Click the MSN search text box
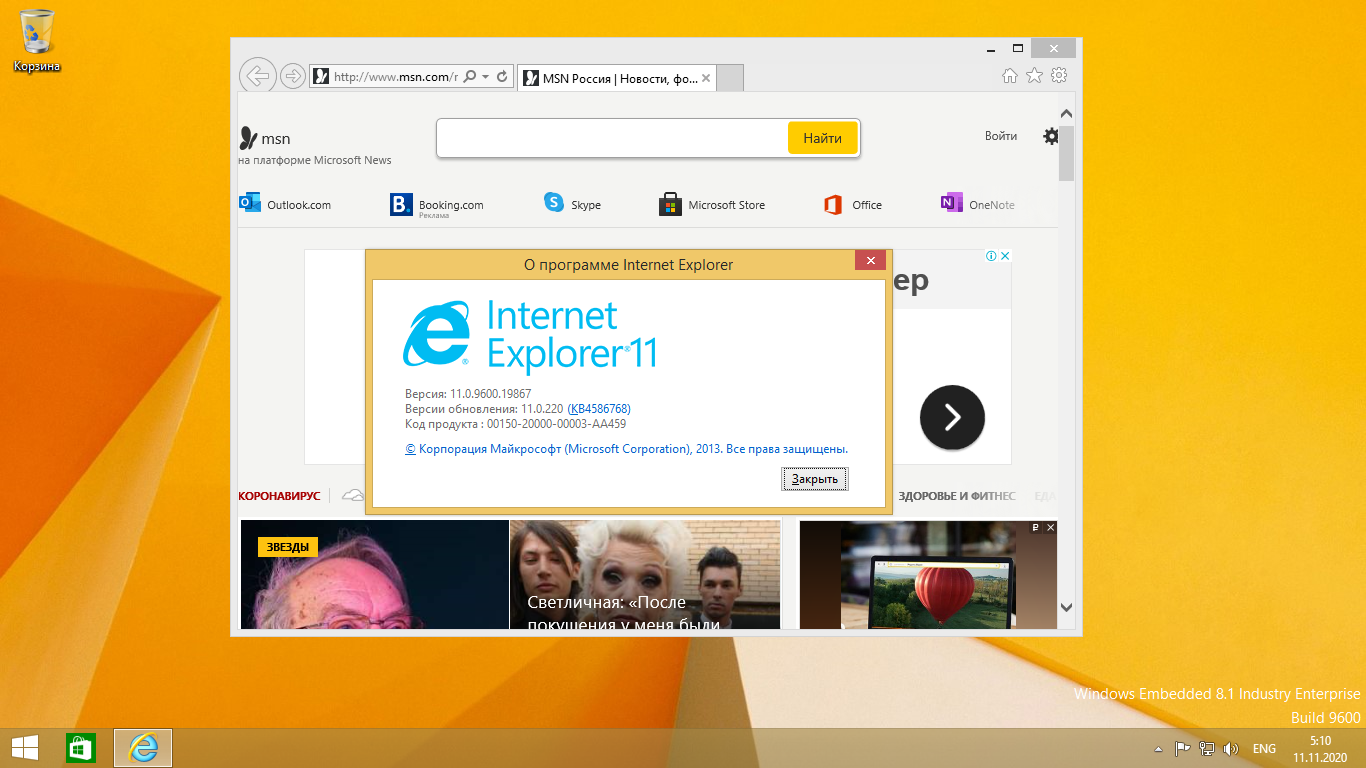Viewport: 1366px width, 768px height. [612, 138]
